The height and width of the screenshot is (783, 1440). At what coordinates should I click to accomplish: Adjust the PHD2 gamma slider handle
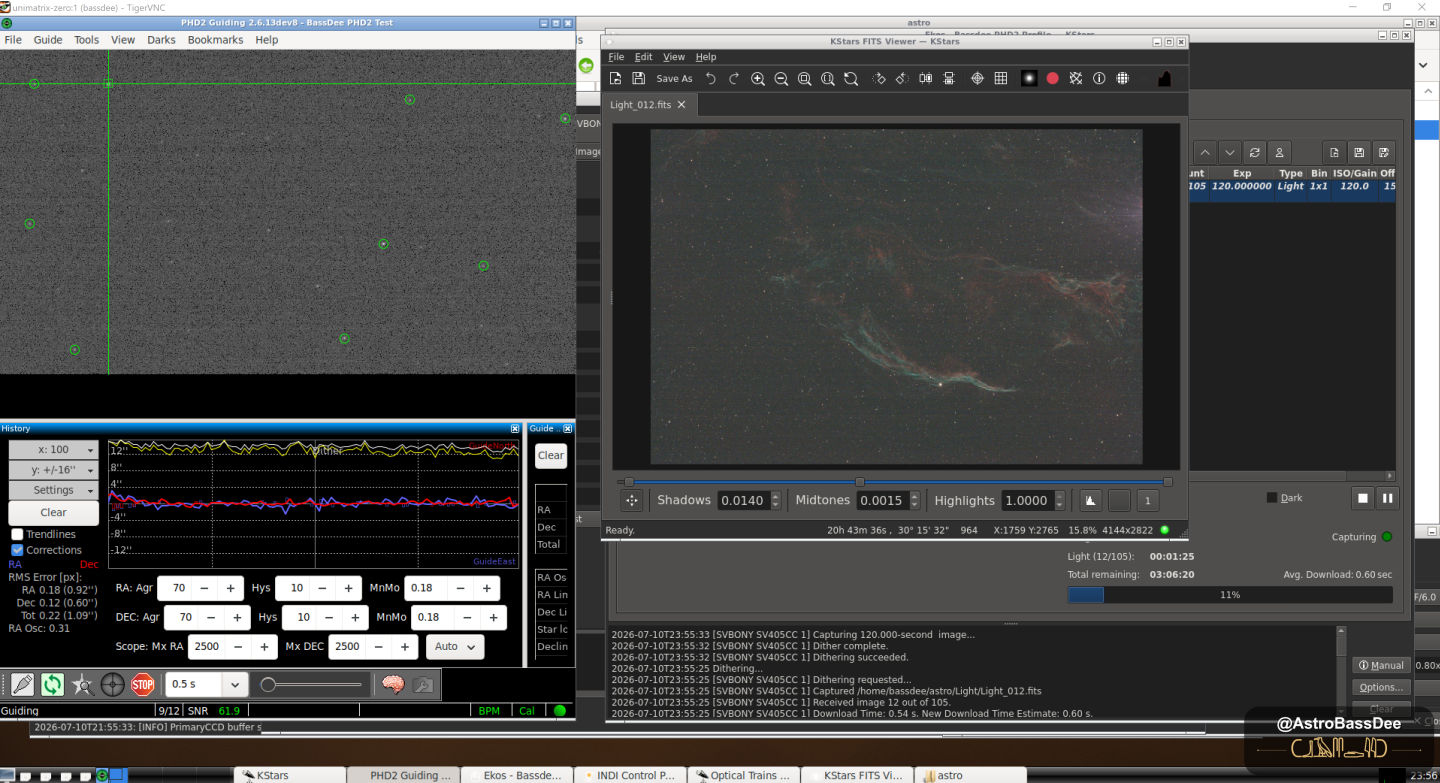pos(268,685)
